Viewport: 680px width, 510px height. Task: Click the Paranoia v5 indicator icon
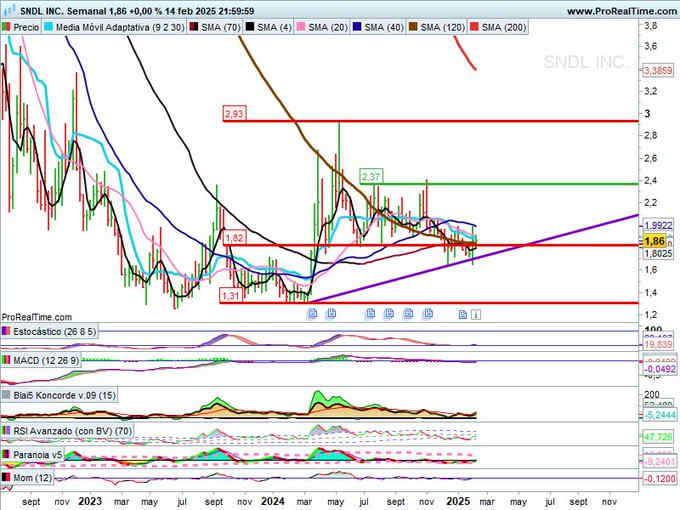tap(6, 454)
